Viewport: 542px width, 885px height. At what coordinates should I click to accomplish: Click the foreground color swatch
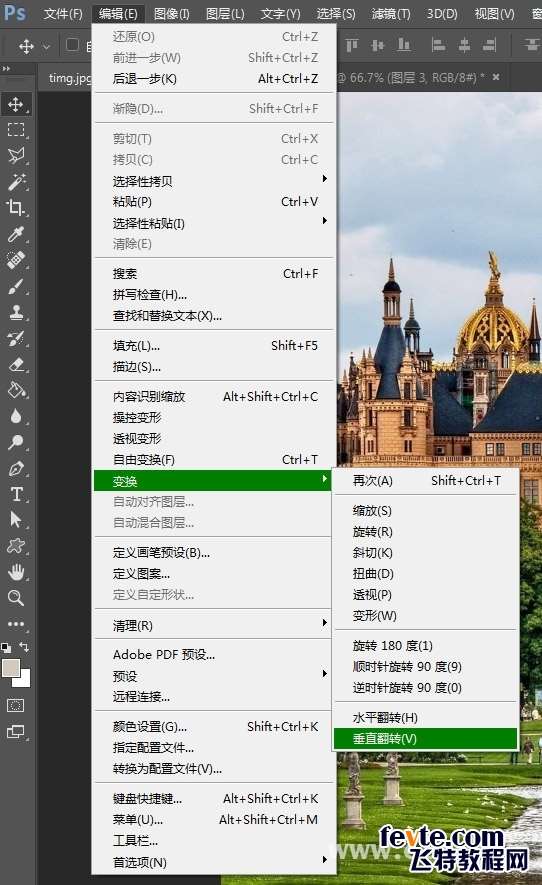(11, 668)
